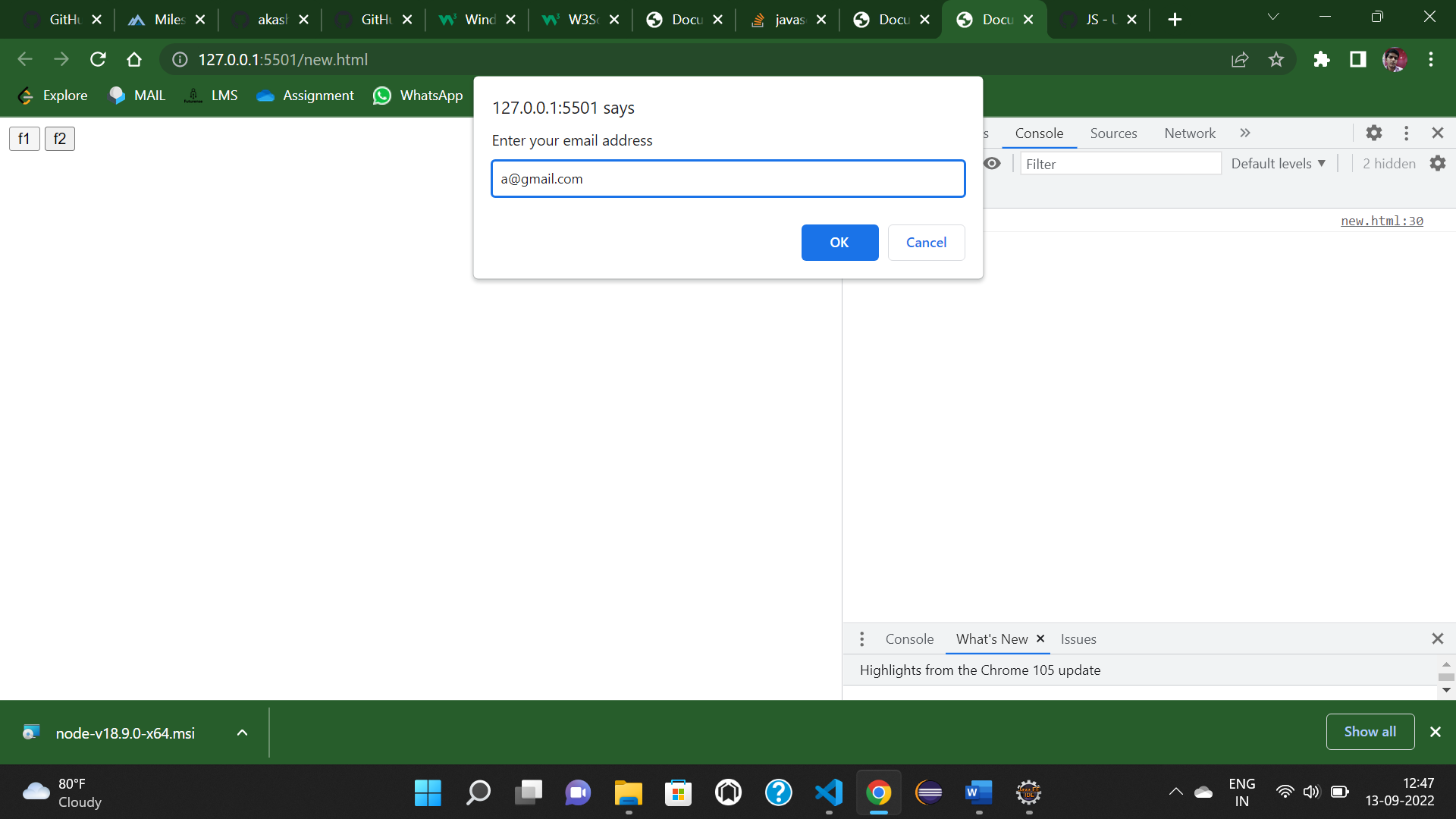Viewport: 1456px width, 819px height.
Task: Open the Chrome profile avatar
Action: [x=1395, y=59]
